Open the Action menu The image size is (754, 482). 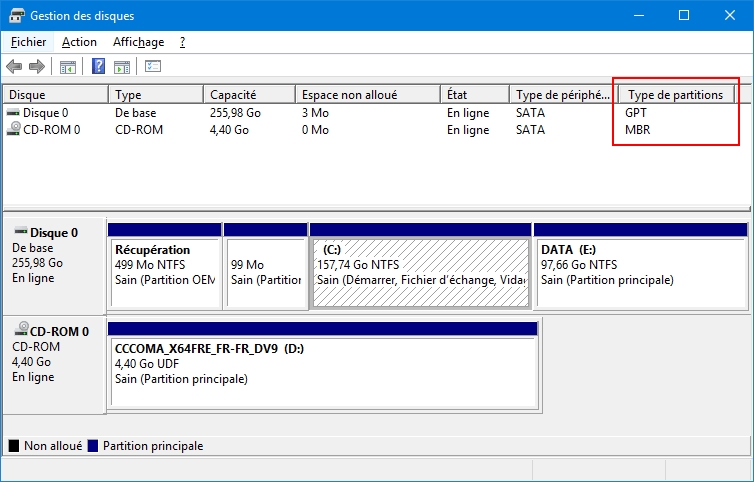(79, 42)
